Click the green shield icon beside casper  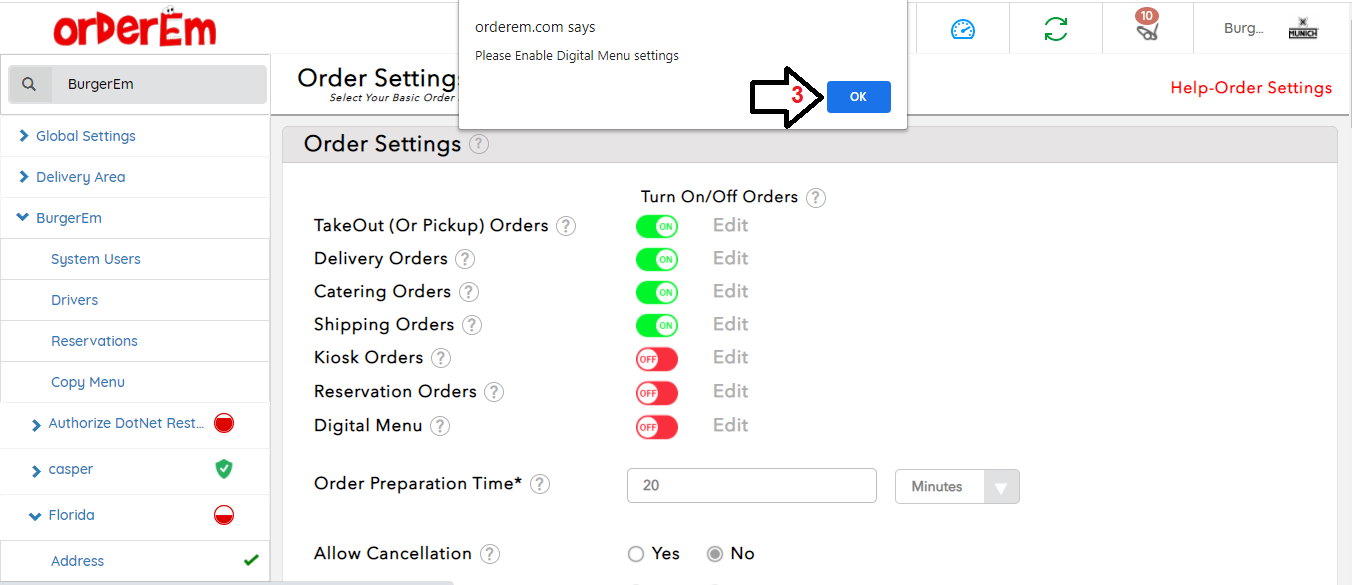224,469
